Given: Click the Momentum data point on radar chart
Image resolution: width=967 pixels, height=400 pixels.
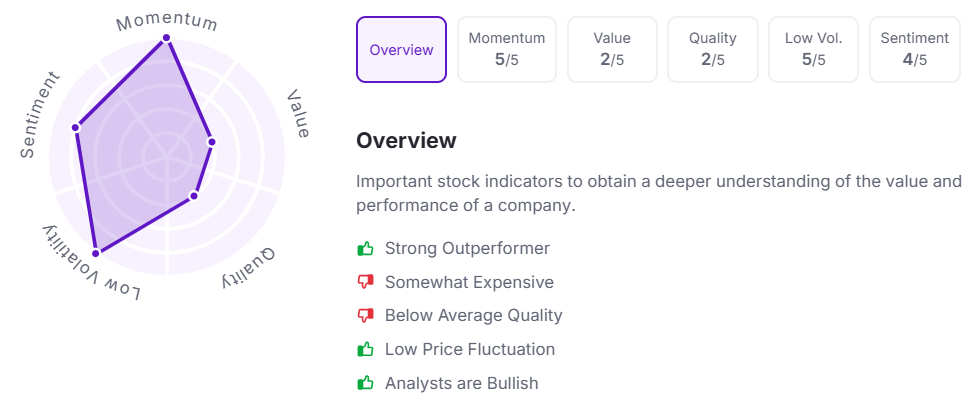Looking at the screenshot, I should point(165,39).
